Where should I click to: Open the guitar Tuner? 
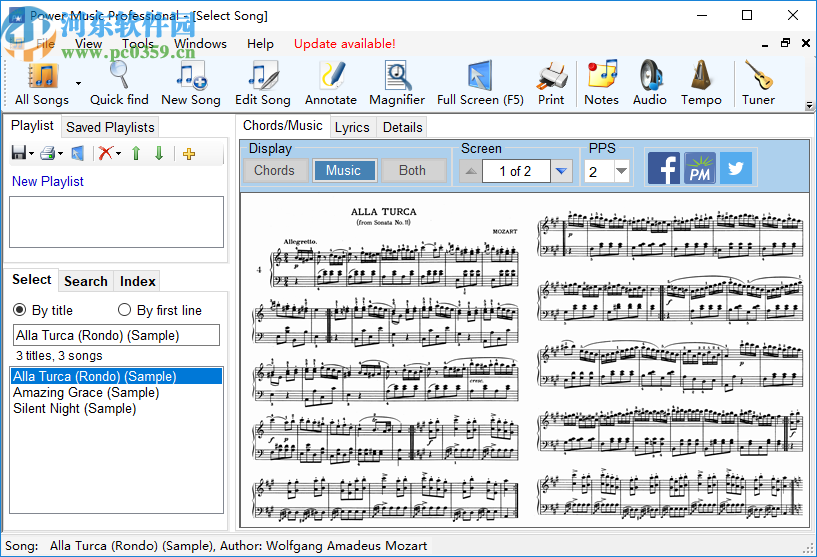[758, 83]
